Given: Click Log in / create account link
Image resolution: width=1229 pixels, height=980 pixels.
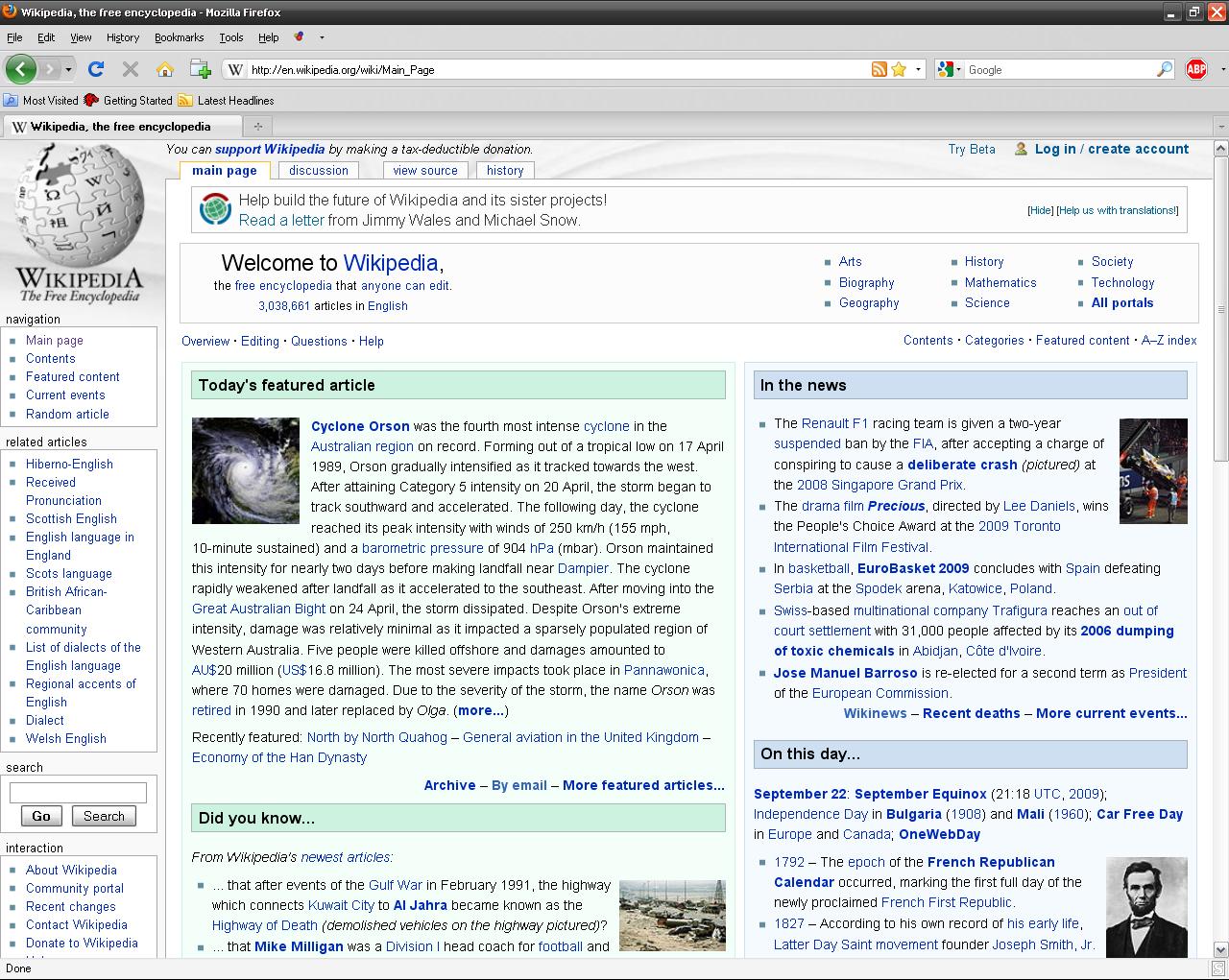Looking at the screenshot, I should point(1112,149).
